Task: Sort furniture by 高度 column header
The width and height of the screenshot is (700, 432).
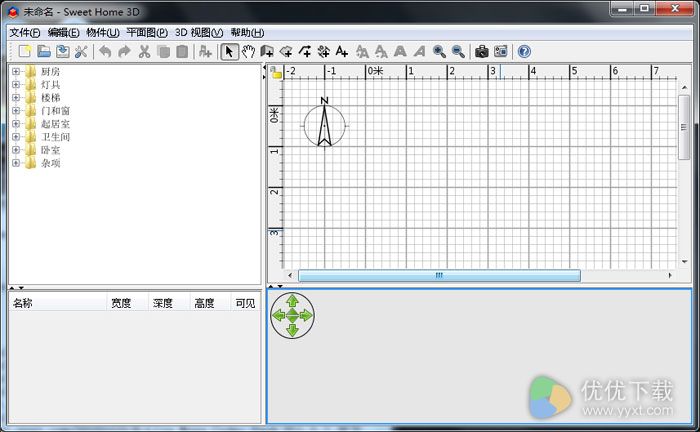Action: 210,303
